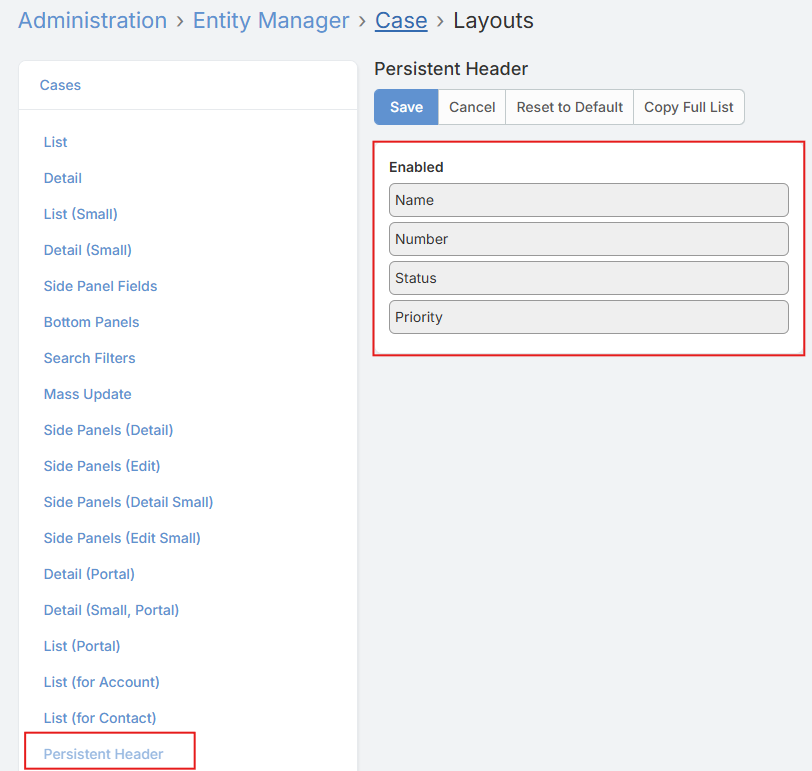This screenshot has height=771, width=812.
Task: Select Detail (Small, Portal) layout
Action: click(x=112, y=610)
